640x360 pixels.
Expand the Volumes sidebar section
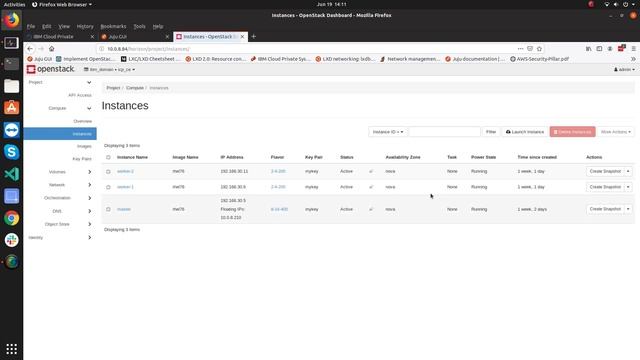(60, 172)
